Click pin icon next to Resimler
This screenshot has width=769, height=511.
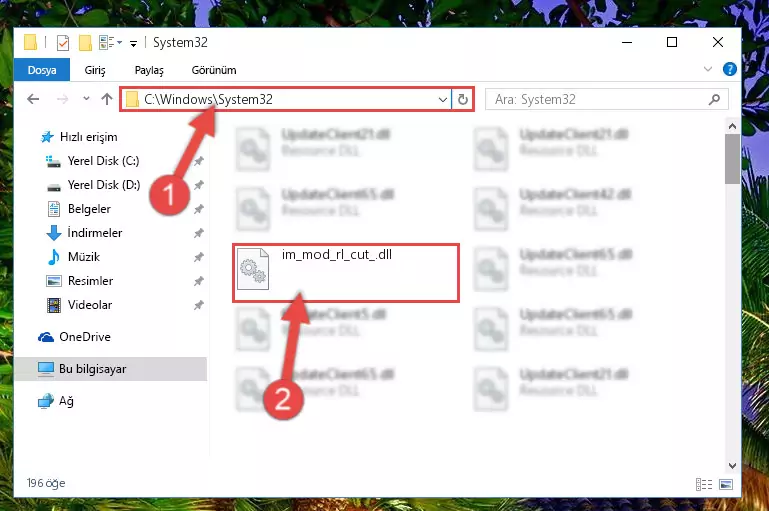tap(199, 281)
